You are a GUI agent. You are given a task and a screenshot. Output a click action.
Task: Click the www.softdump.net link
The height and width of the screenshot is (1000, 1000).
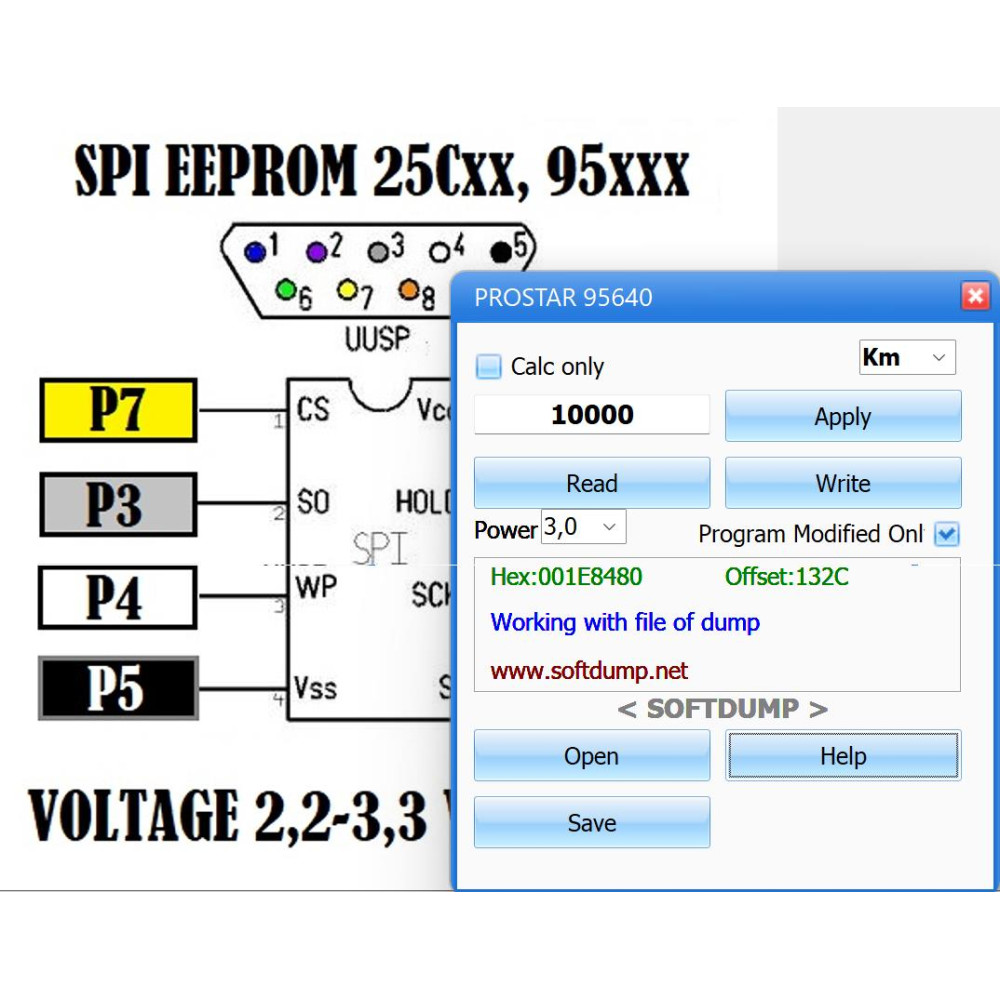(x=589, y=671)
